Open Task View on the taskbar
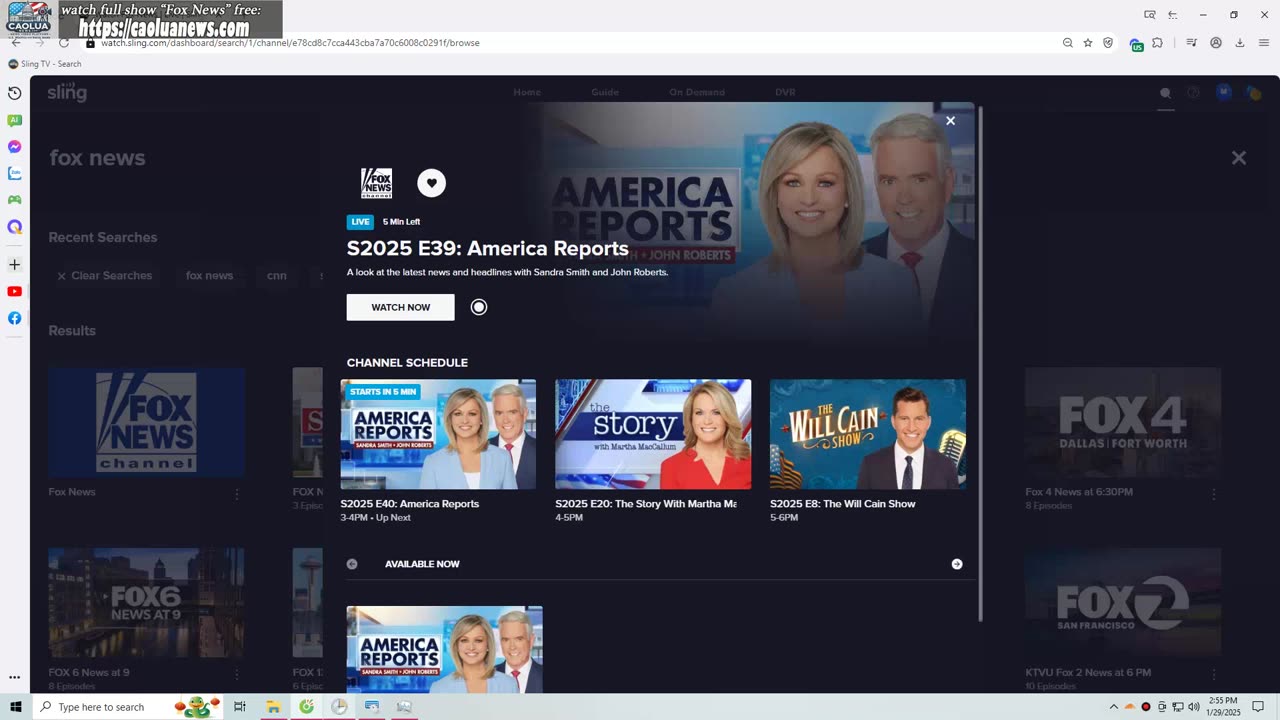This screenshot has height=720, width=1280. pyautogui.click(x=240, y=707)
